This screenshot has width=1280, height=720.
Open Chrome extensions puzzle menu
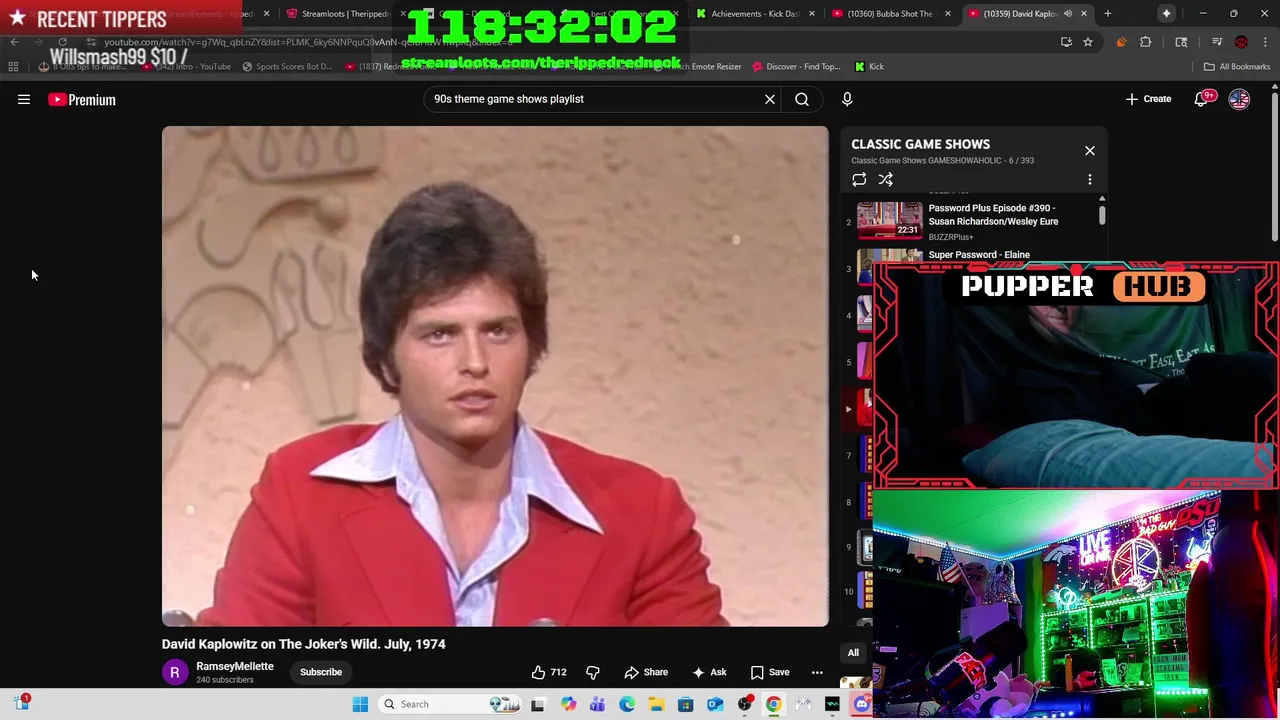pos(1146,42)
